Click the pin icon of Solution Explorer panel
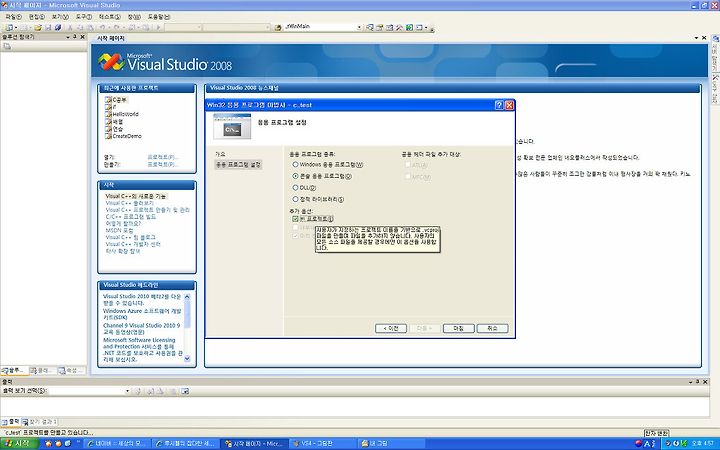Screen dimensions: 720x450 (x=75, y=37)
